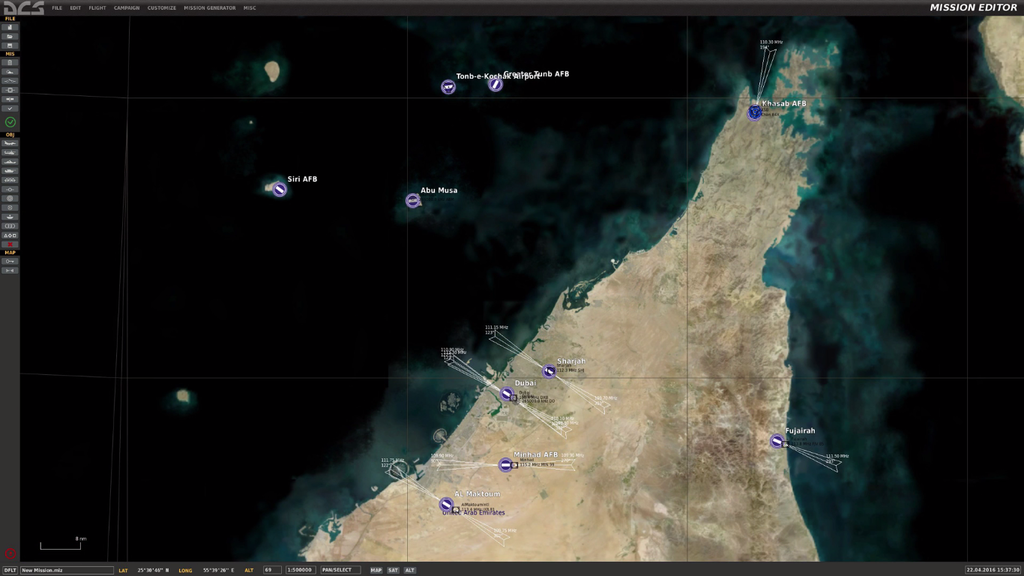
Task: Switch map view to MAP mode
Action: click(x=376, y=570)
